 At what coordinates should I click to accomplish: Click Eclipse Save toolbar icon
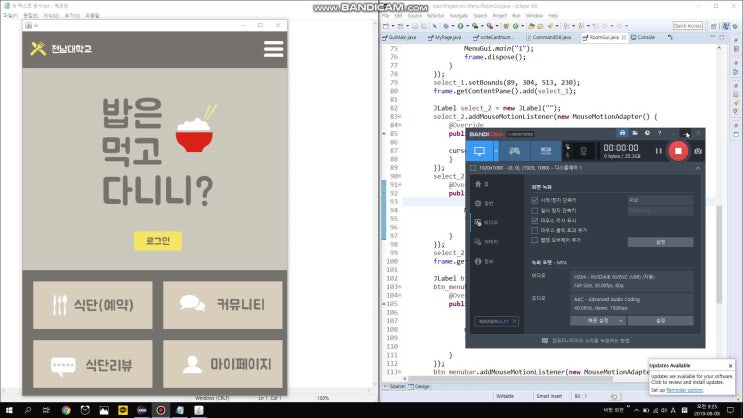pos(415,26)
